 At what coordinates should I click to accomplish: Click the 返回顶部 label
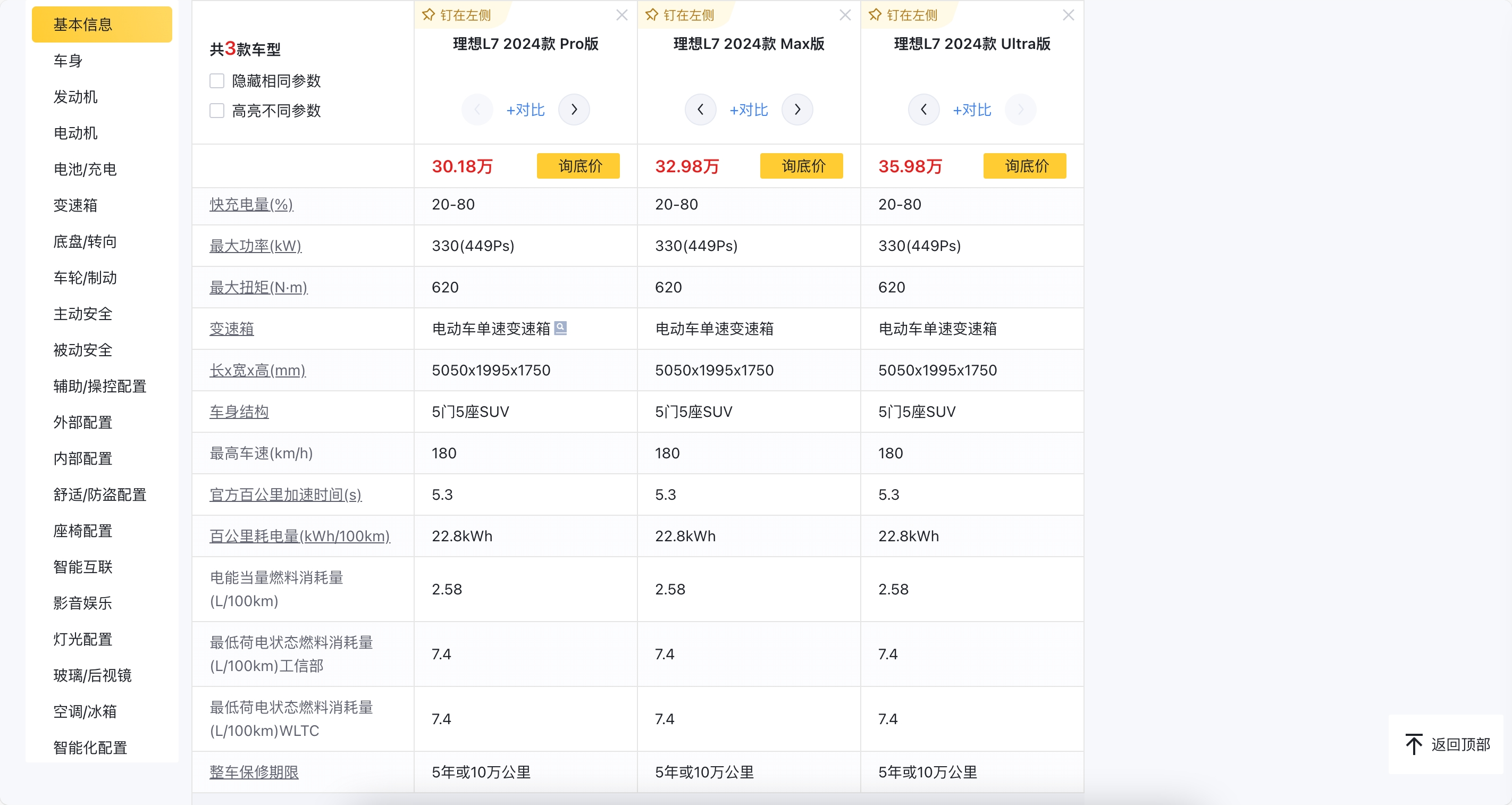(1460, 744)
